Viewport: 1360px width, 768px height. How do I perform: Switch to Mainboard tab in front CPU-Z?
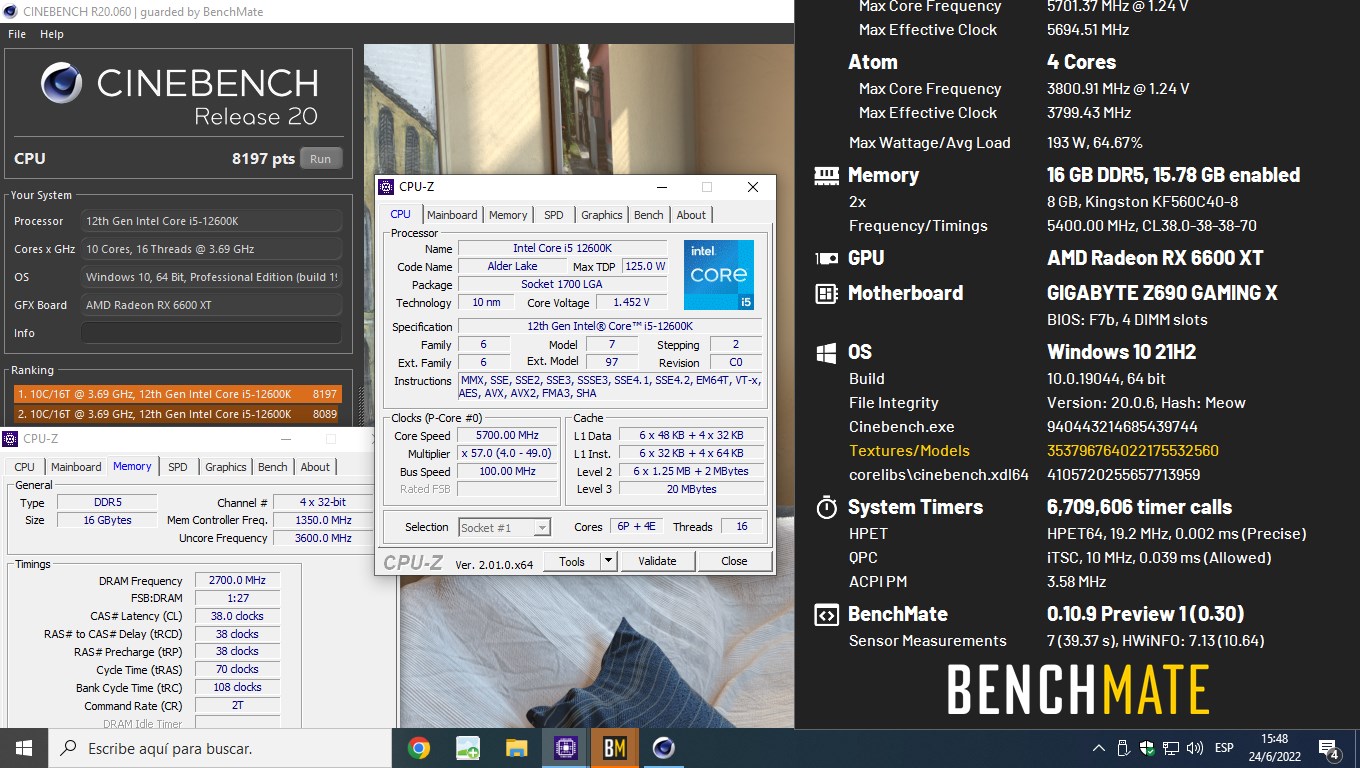pyautogui.click(x=452, y=215)
